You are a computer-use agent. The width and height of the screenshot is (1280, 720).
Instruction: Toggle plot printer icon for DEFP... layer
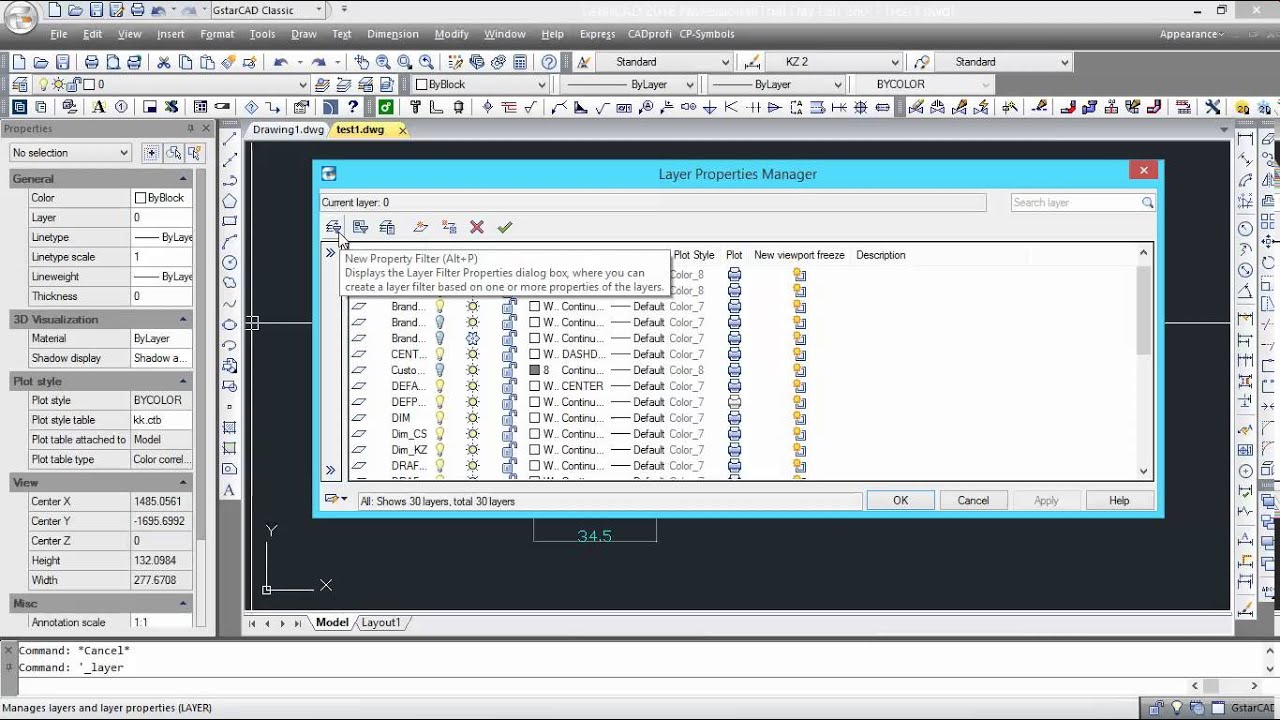734,402
